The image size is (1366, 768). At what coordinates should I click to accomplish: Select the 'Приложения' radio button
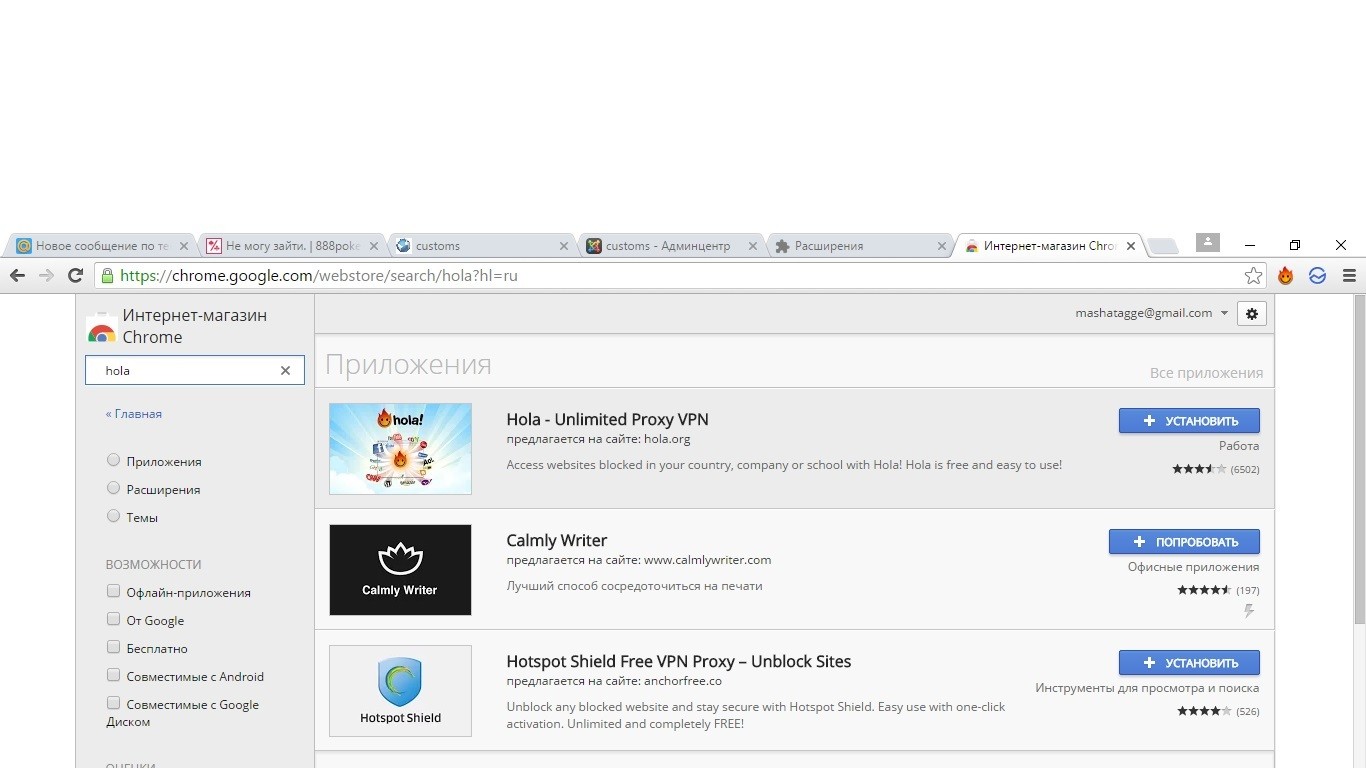113,460
